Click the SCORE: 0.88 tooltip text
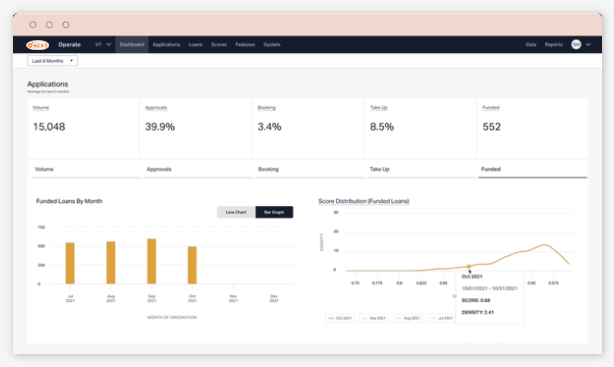 click(x=476, y=300)
